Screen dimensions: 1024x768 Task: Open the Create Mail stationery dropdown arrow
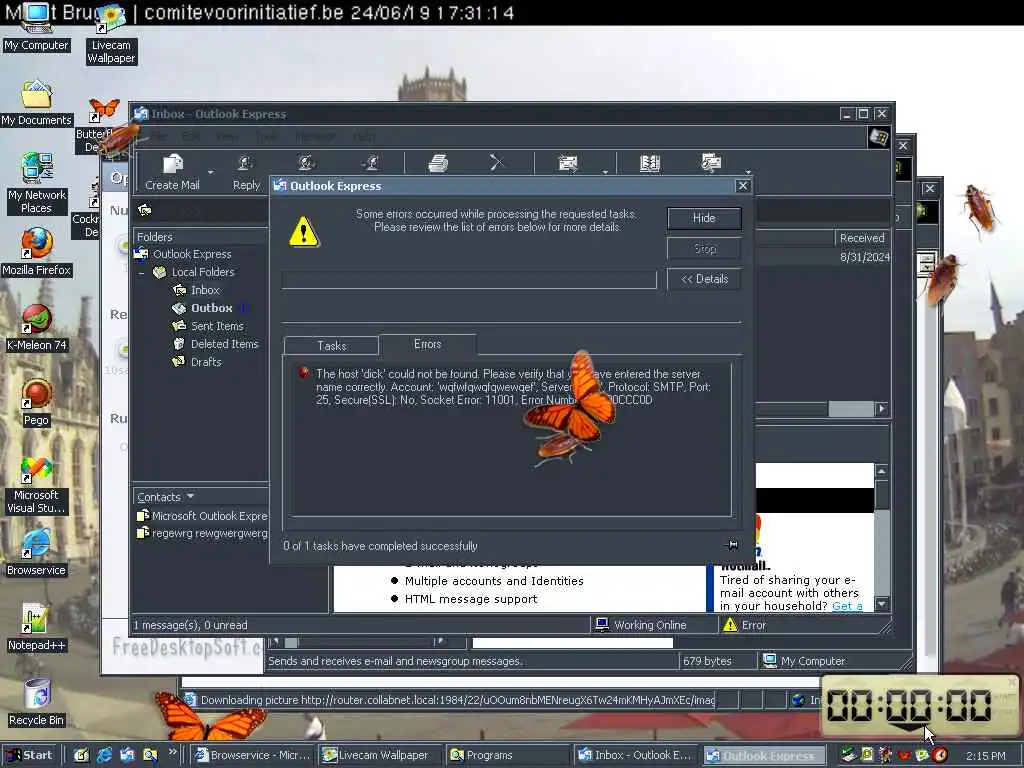click(211, 172)
